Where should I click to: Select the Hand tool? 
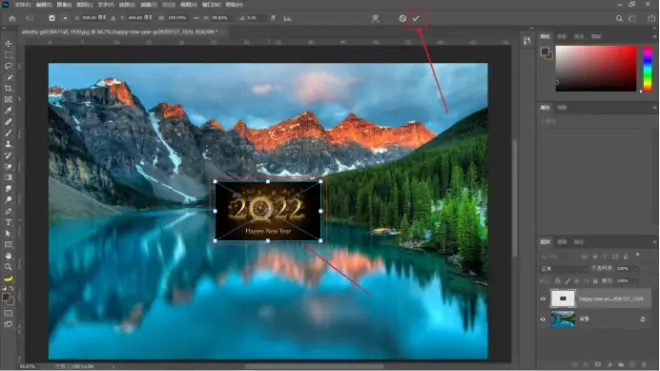pos(8,256)
